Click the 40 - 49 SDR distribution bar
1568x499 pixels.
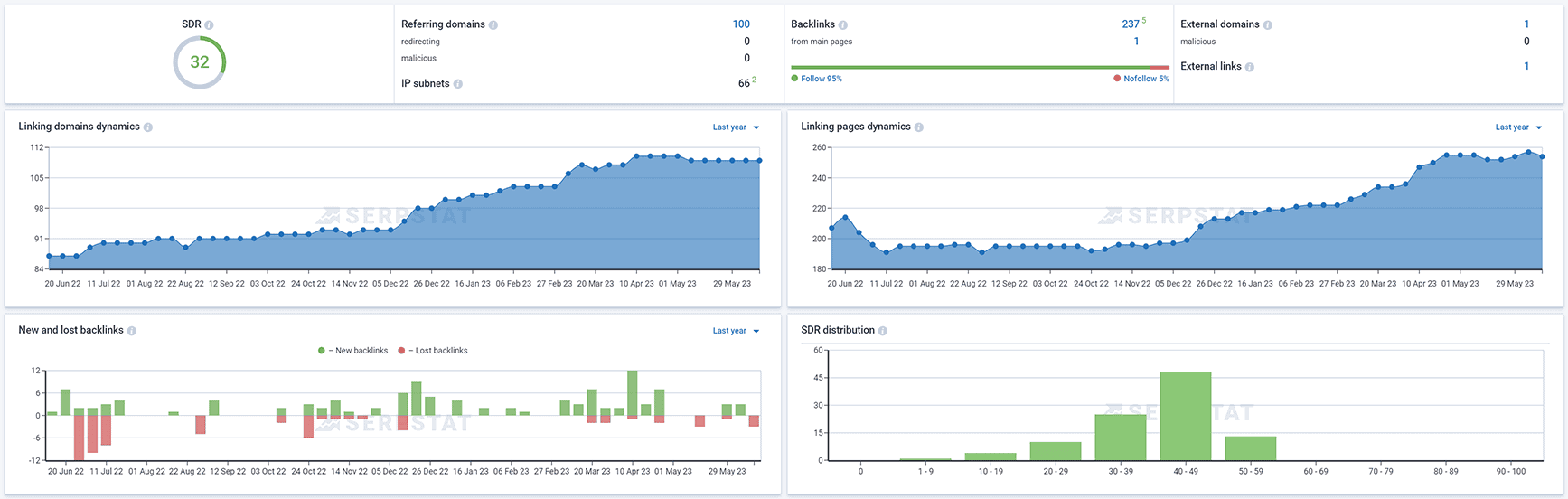pyautogui.click(x=1186, y=416)
